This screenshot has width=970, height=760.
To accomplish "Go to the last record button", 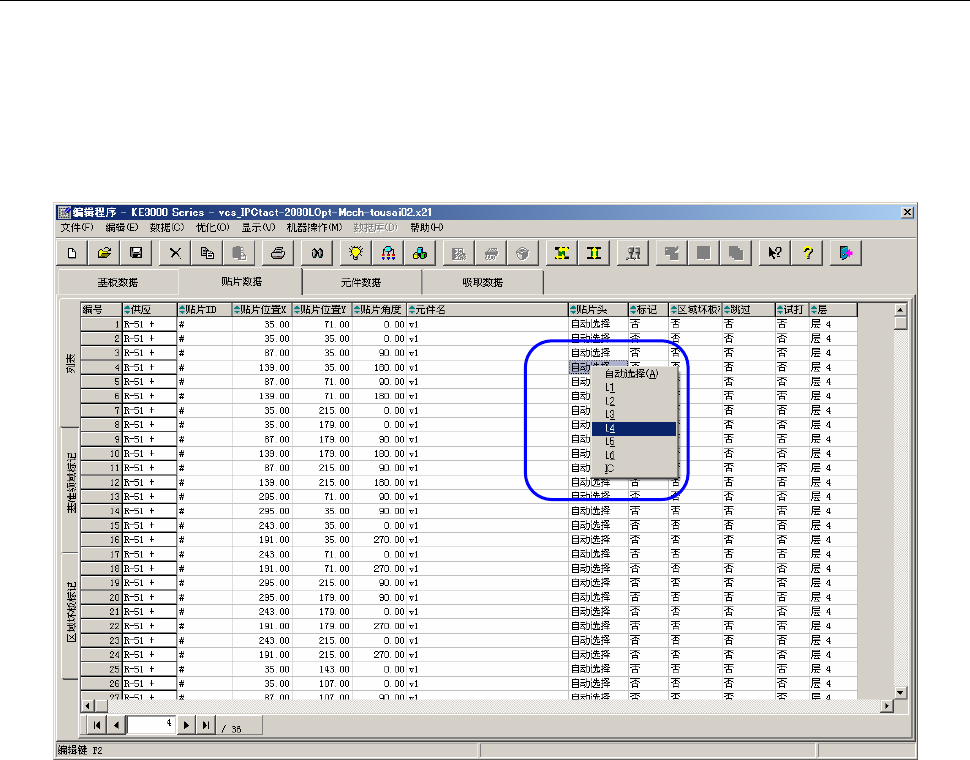I will [x=207, y=724].
